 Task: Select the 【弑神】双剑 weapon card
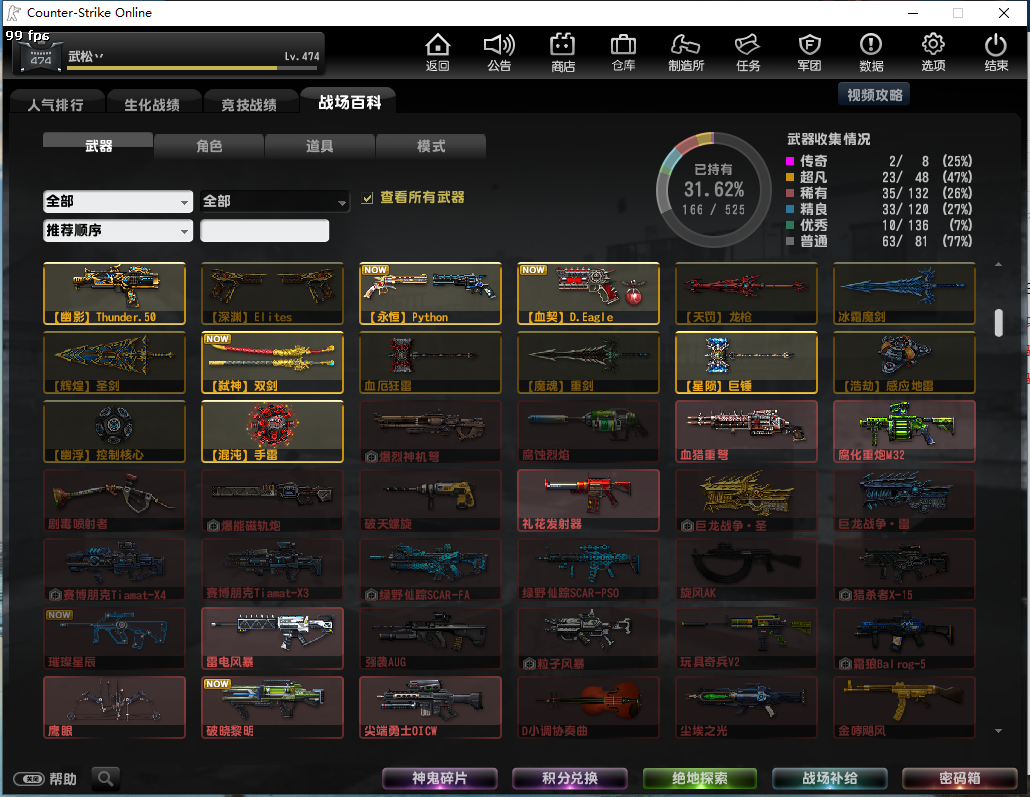[273, 363]
